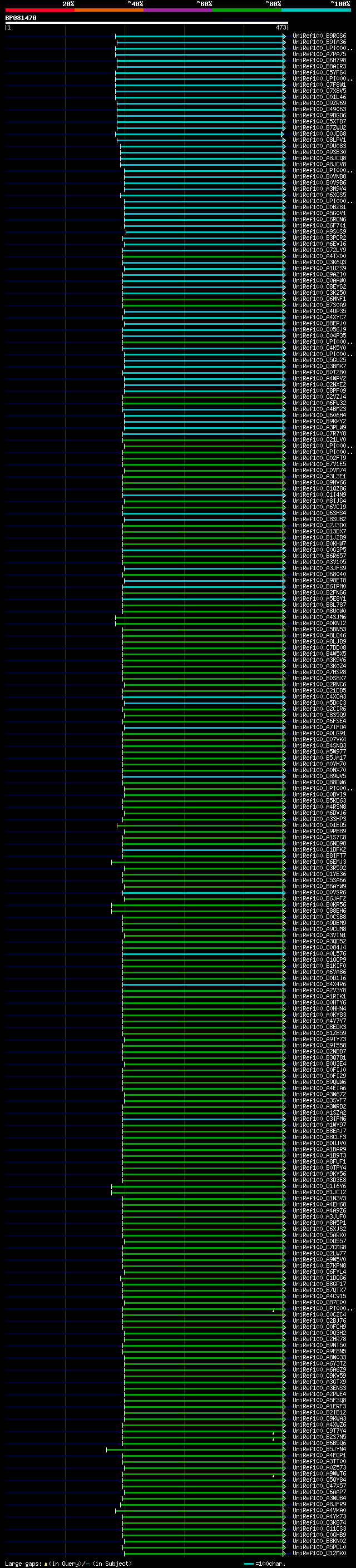Viewport: 356px width, 1568px height.
Task: Select UniRef100_B5JA17 label
Action: click(319, 758)
